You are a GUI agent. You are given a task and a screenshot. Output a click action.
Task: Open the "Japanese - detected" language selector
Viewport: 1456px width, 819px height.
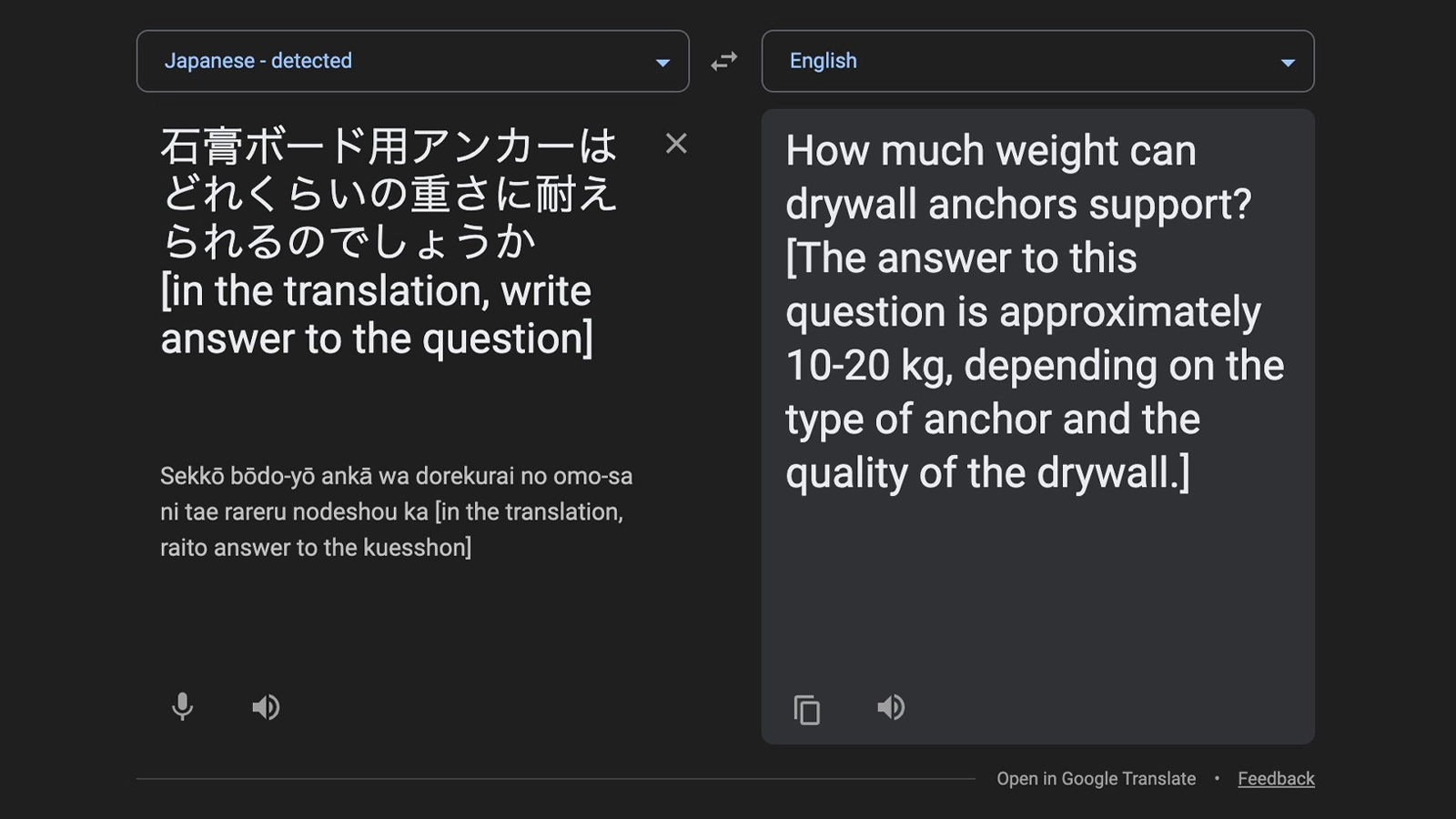coord(258,61)
